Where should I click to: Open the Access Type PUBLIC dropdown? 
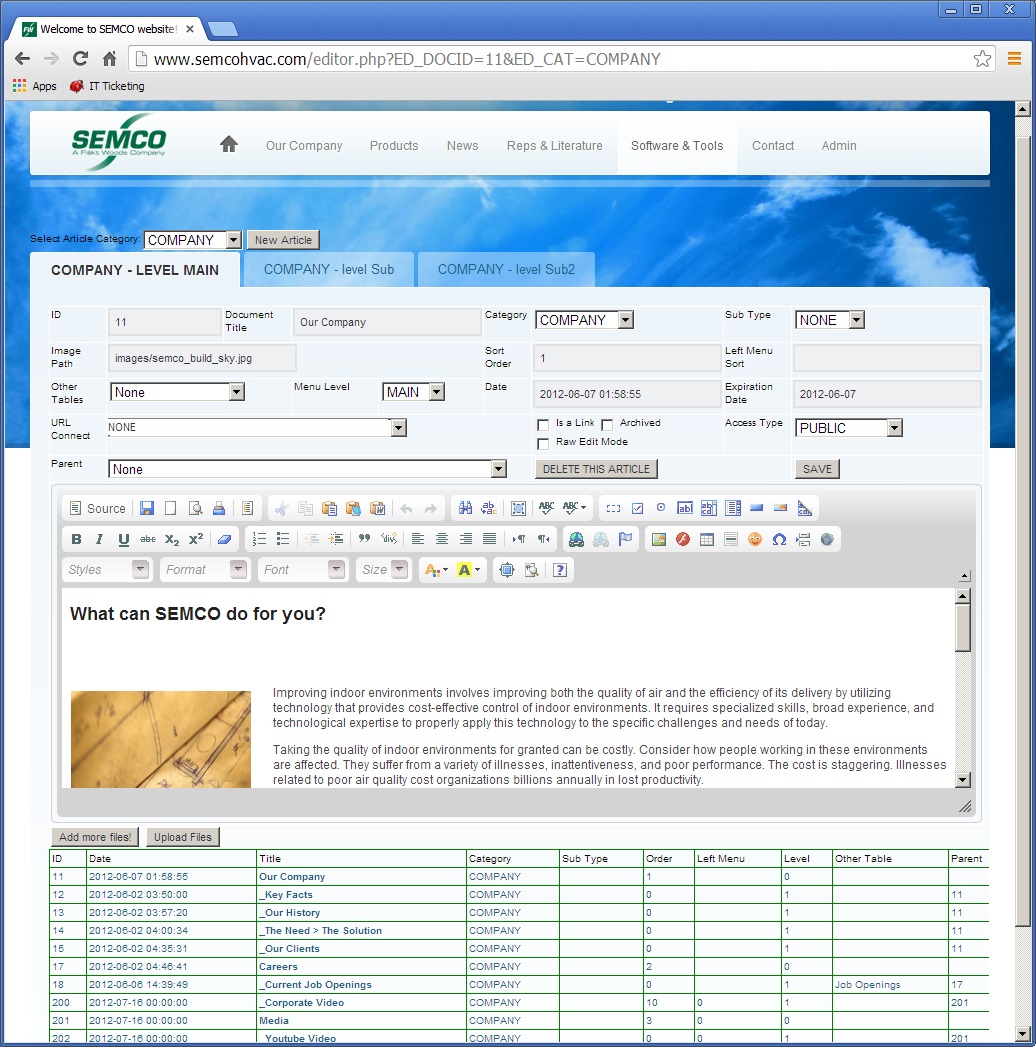849,428
